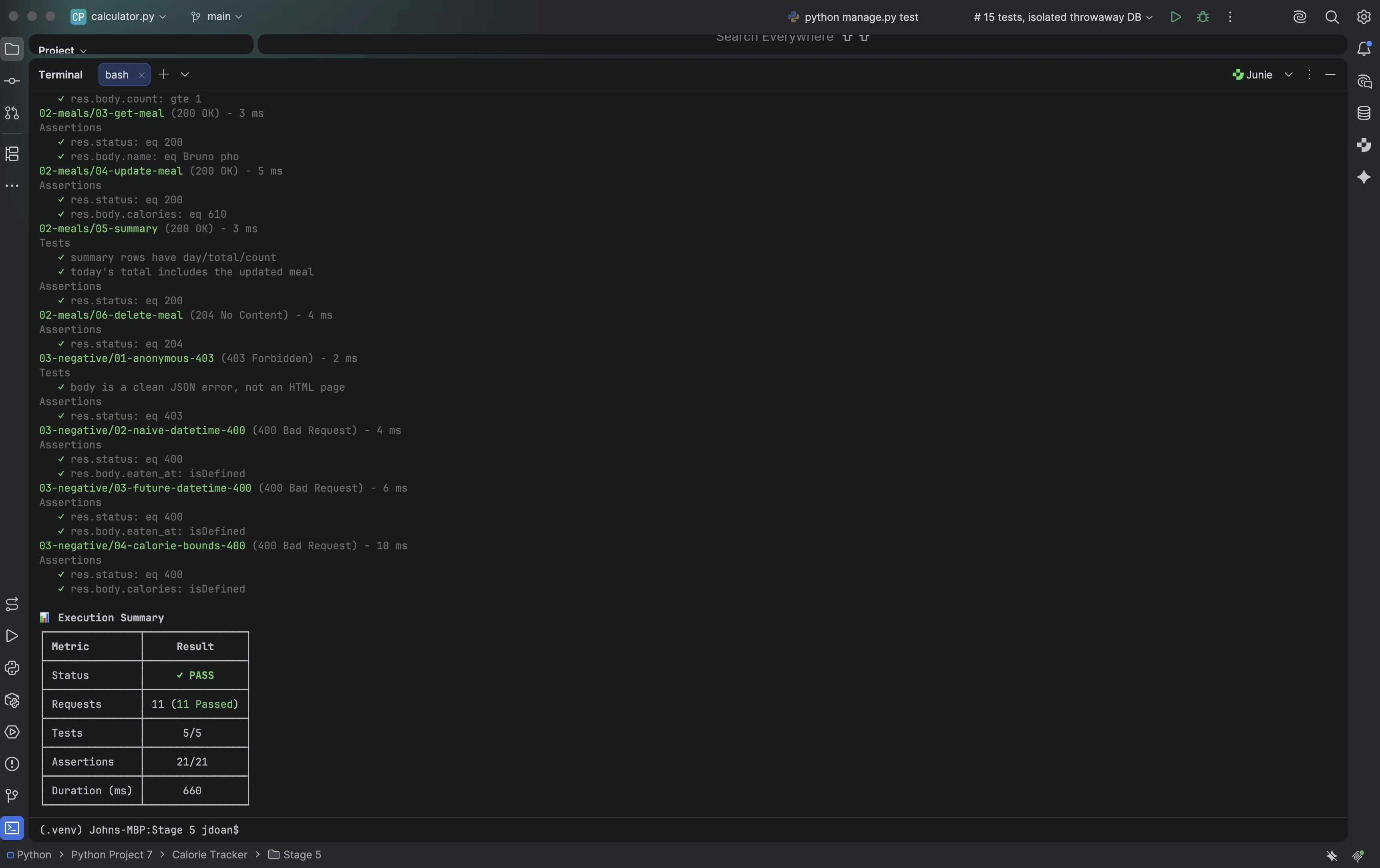Open the new terminal session type dropdown
The width and height of the screenshot is (1380, 868).
click(x=185, y=74)
